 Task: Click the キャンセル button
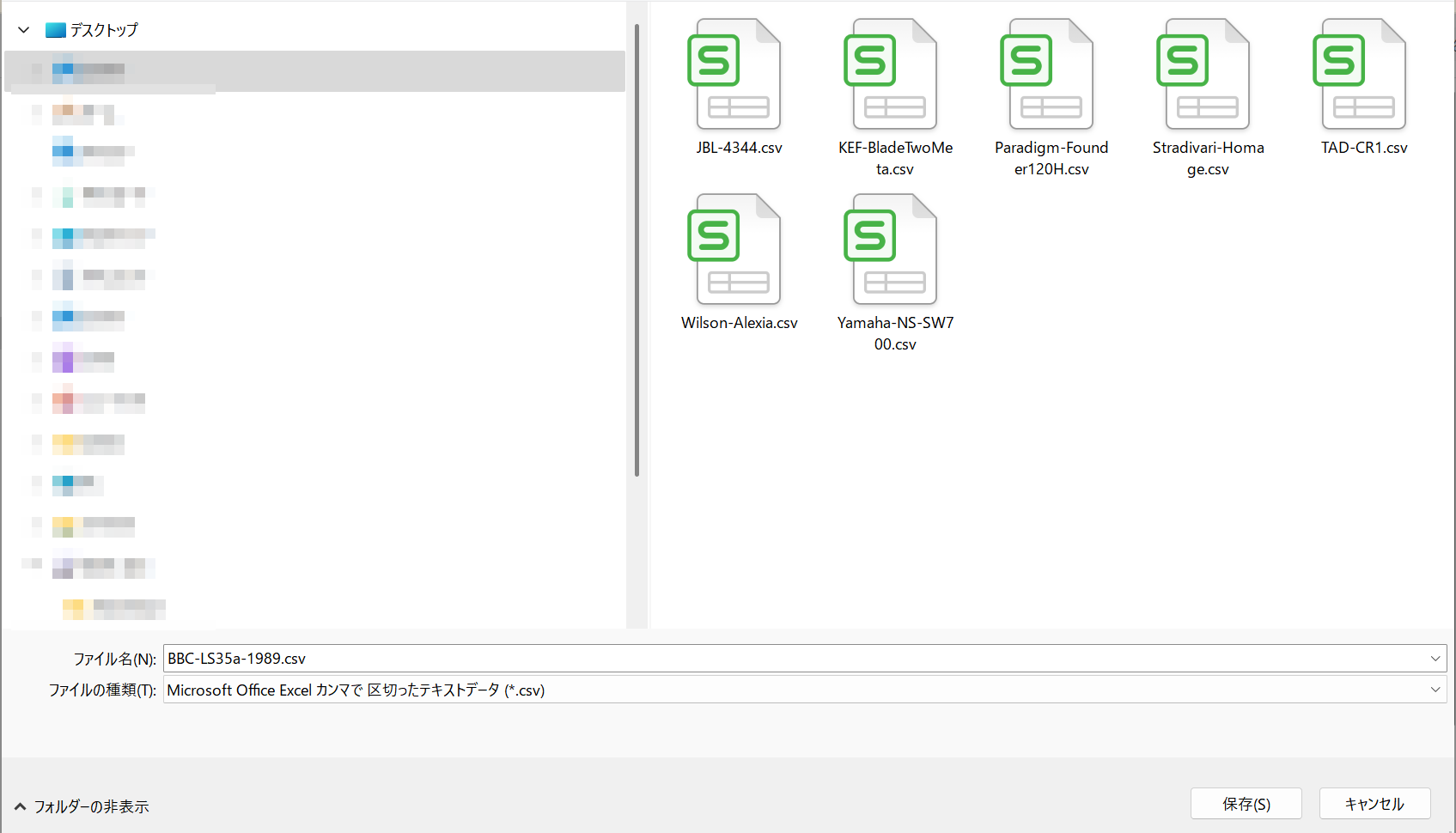click(x=1374, y=804)
